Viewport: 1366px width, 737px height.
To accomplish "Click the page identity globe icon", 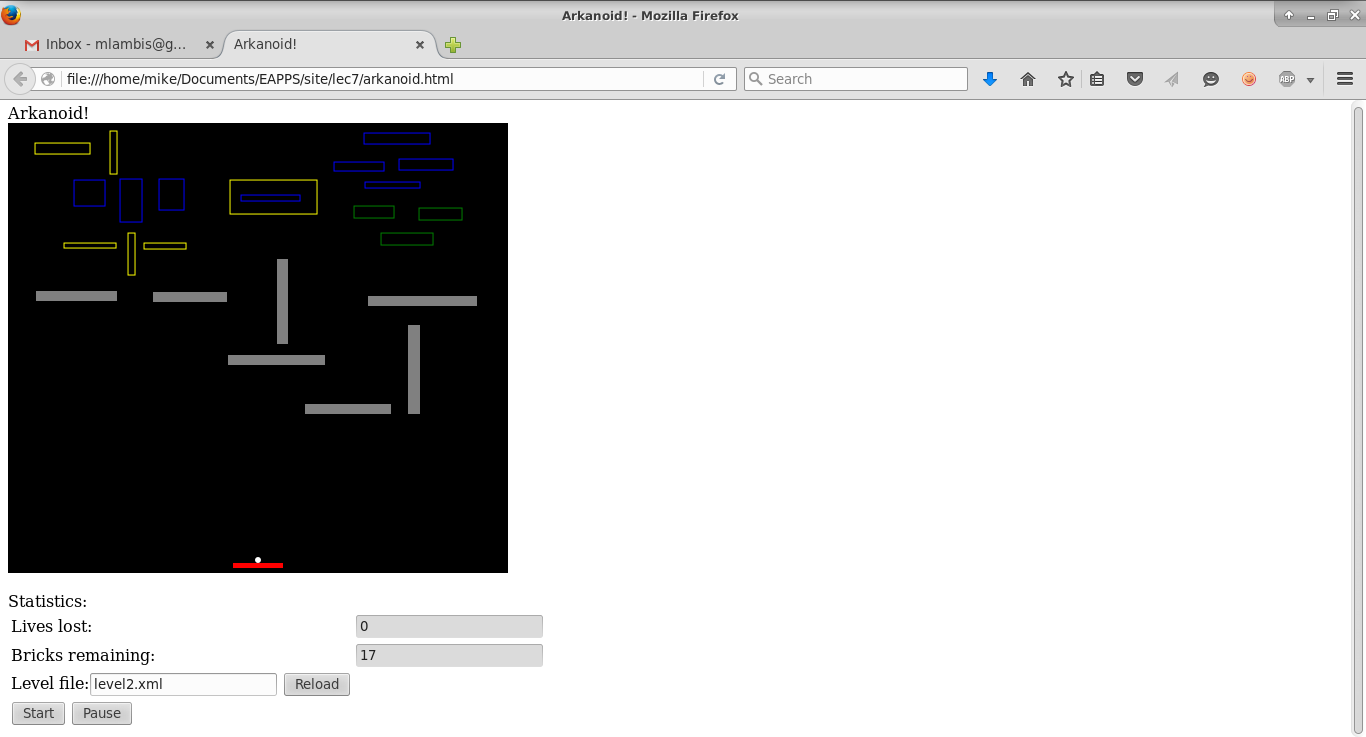I will pyautogui.click(x=48, y=79).
